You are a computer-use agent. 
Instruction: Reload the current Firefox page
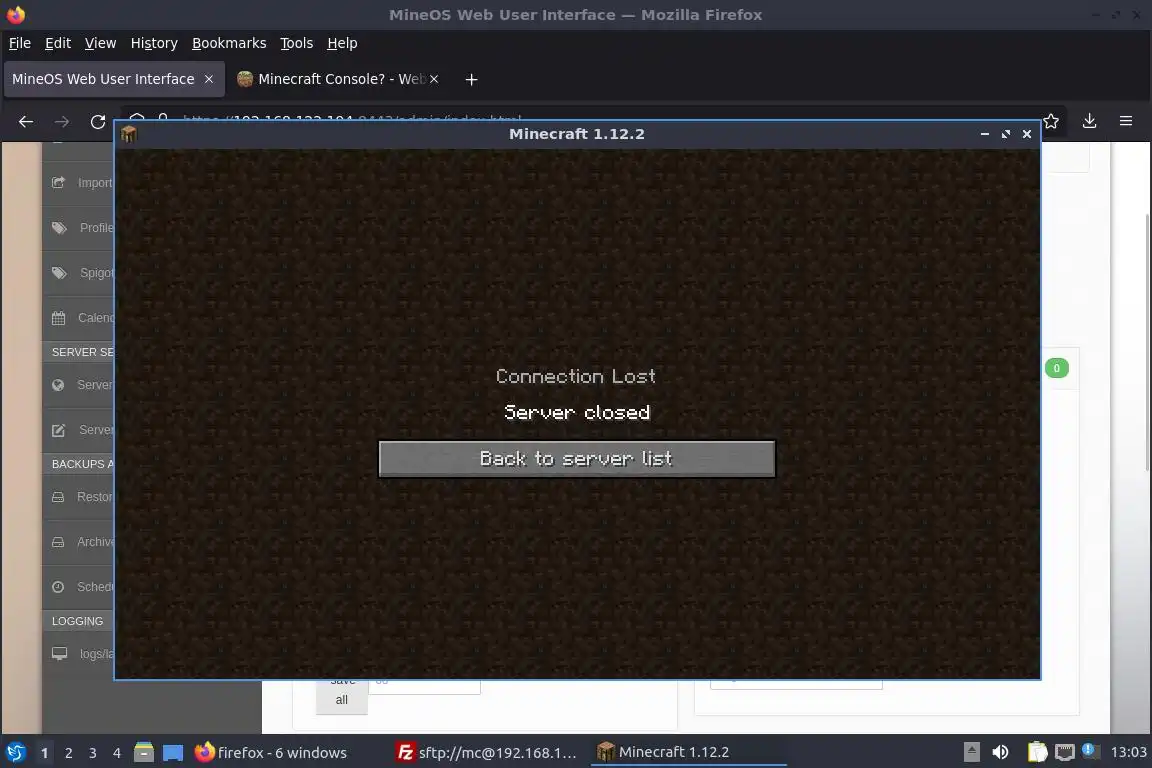(98, 121)
